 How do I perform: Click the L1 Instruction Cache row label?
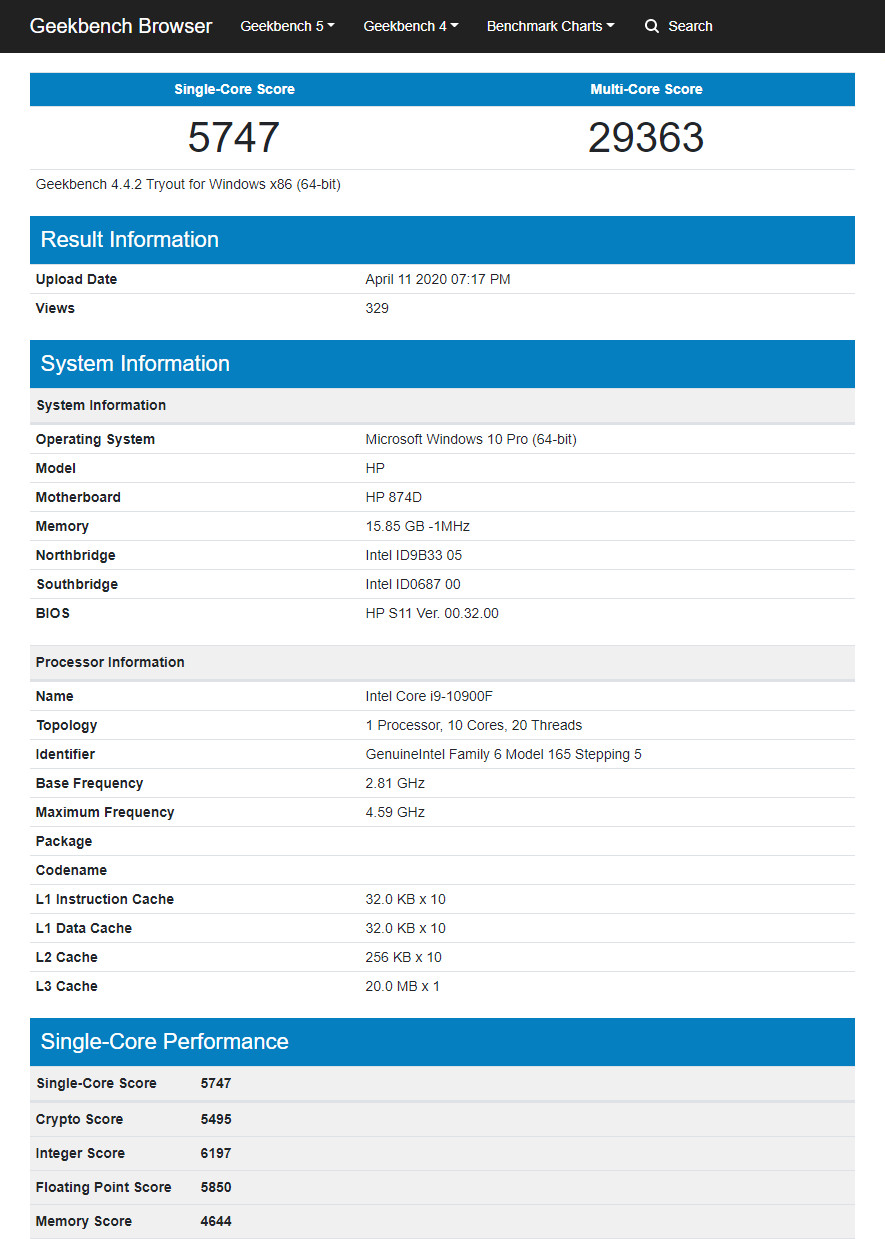(105, 899)
